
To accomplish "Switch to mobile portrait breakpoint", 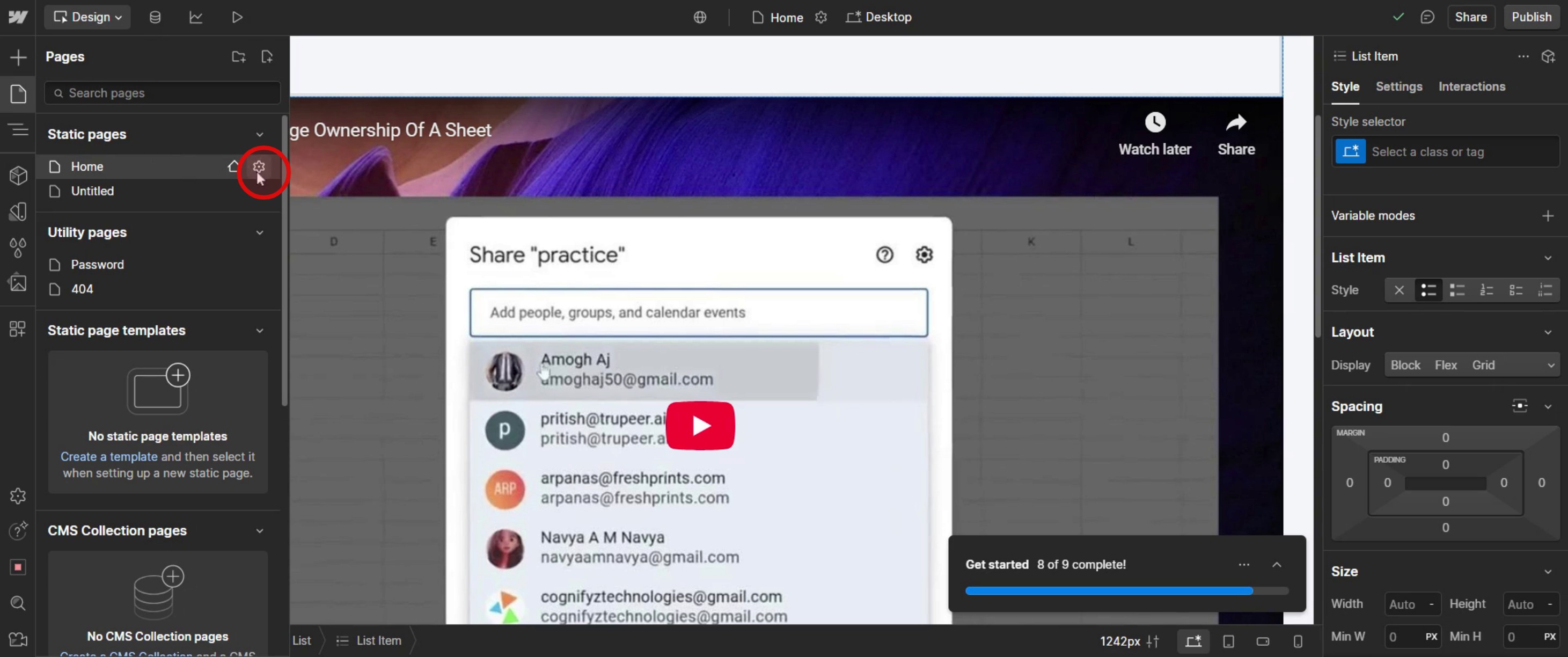I will [1297, 640].
